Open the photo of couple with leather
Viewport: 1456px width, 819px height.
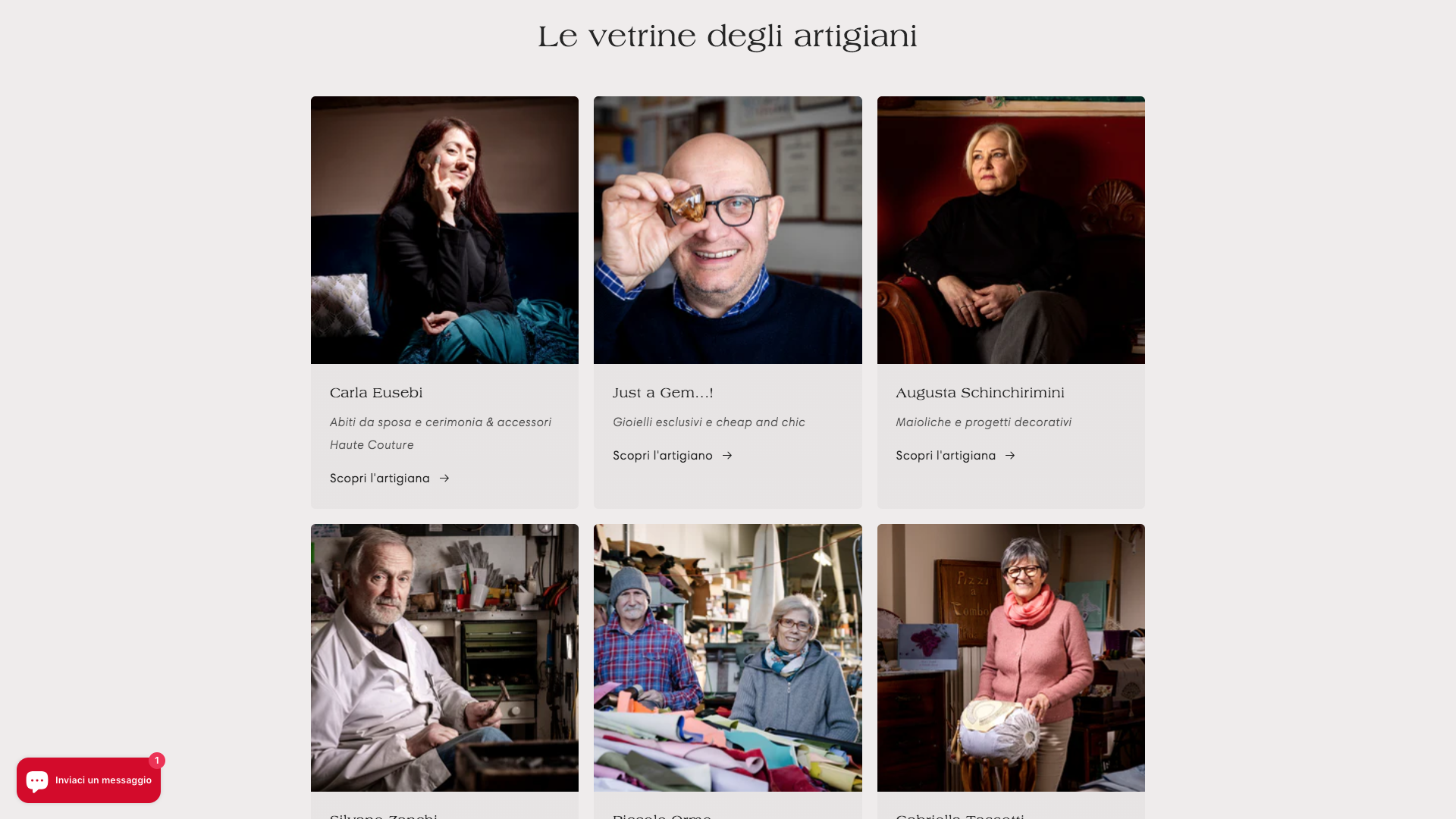pyautogui.click(x=728, y=657)
